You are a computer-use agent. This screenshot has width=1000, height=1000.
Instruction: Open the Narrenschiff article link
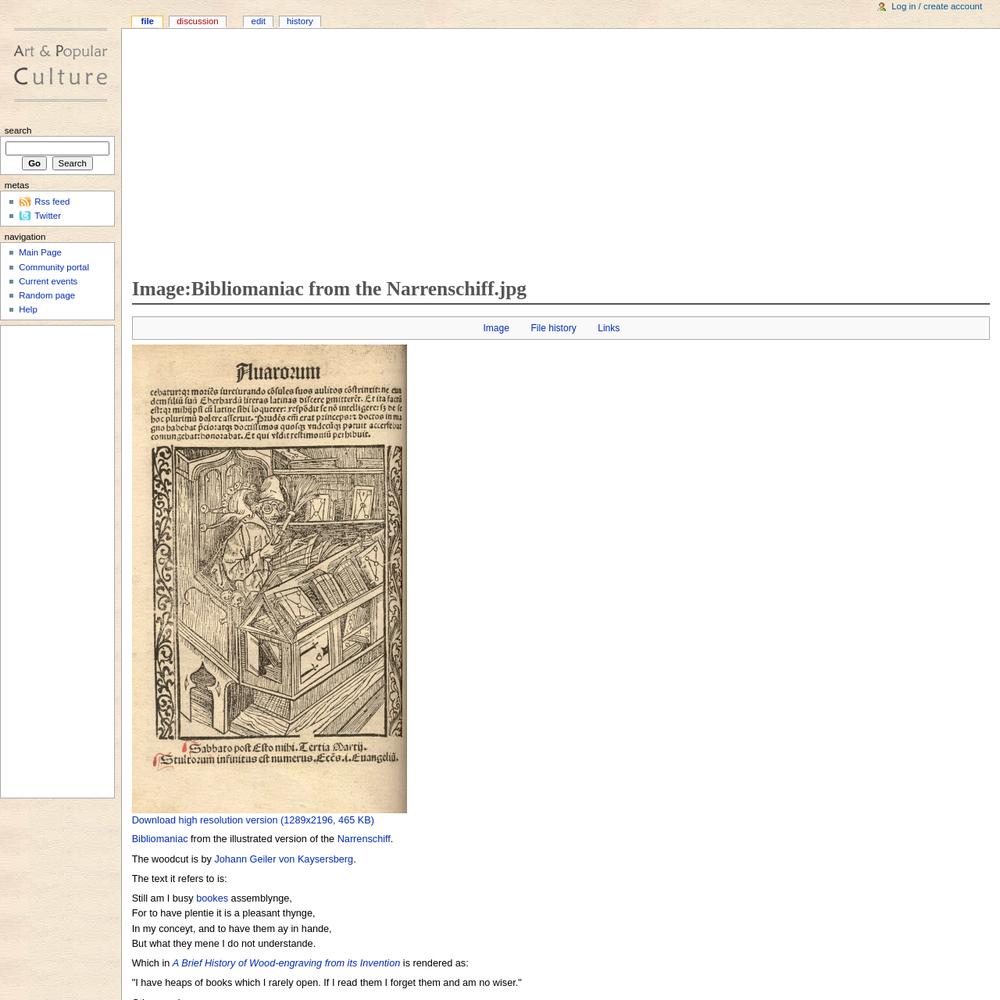coord(364,839)
